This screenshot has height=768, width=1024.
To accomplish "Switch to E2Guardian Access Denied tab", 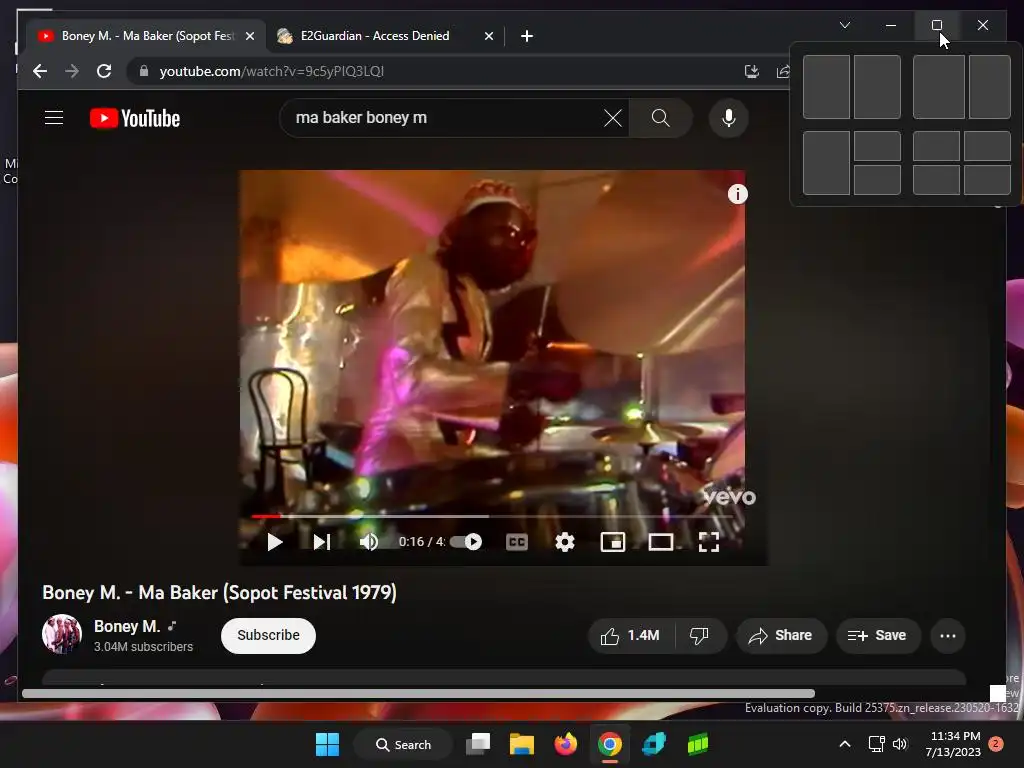I will 375,36.
